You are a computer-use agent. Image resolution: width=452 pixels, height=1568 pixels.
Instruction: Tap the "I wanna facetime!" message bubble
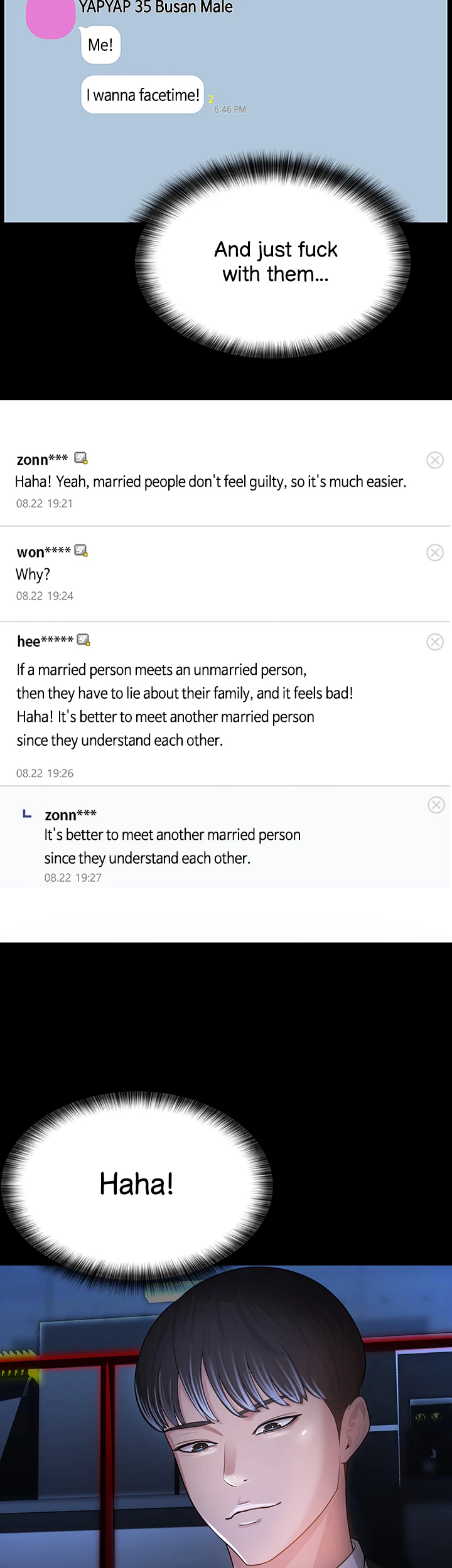[143, 95]
